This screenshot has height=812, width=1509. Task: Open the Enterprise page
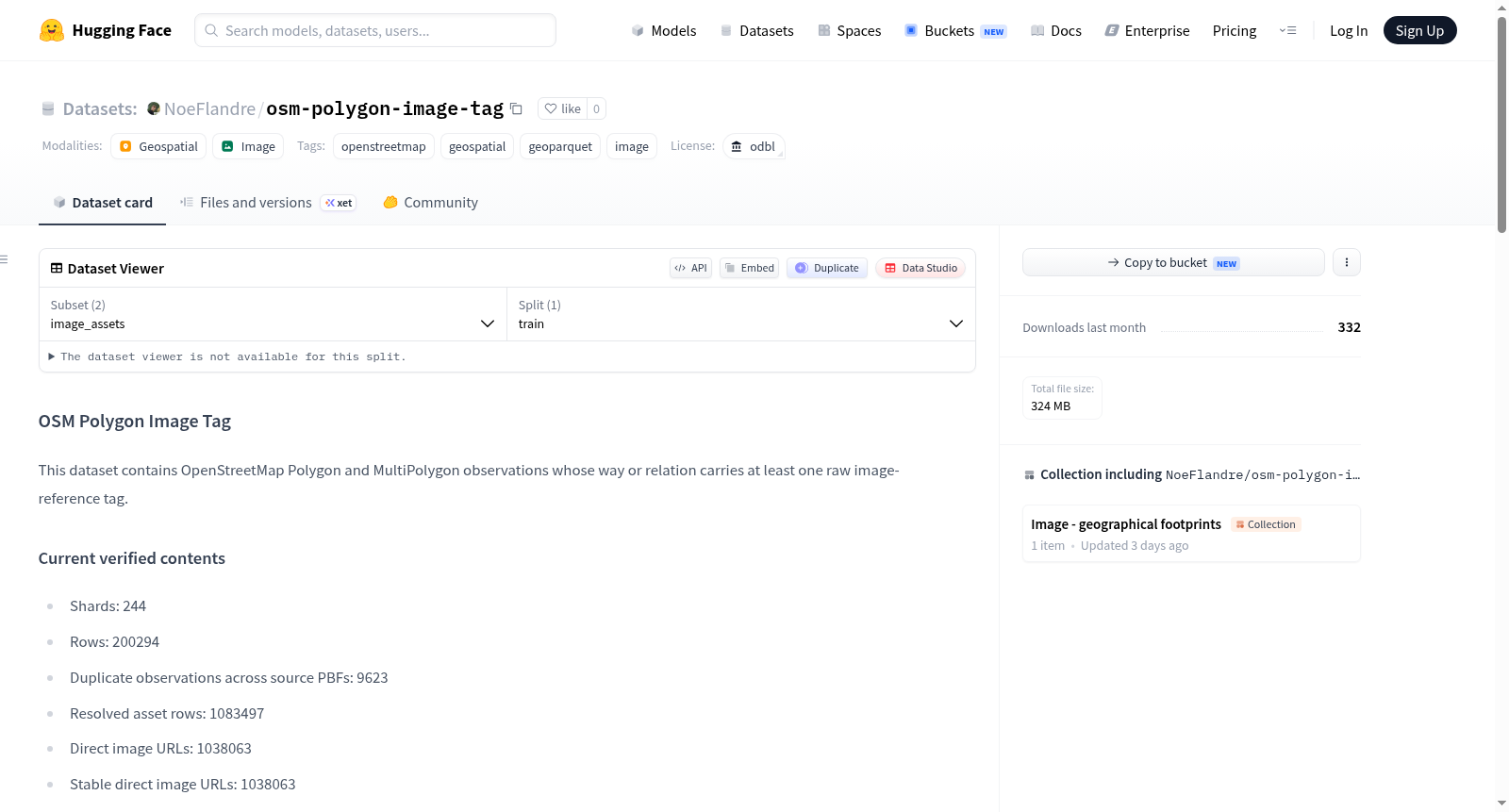tap(1147, 30)
